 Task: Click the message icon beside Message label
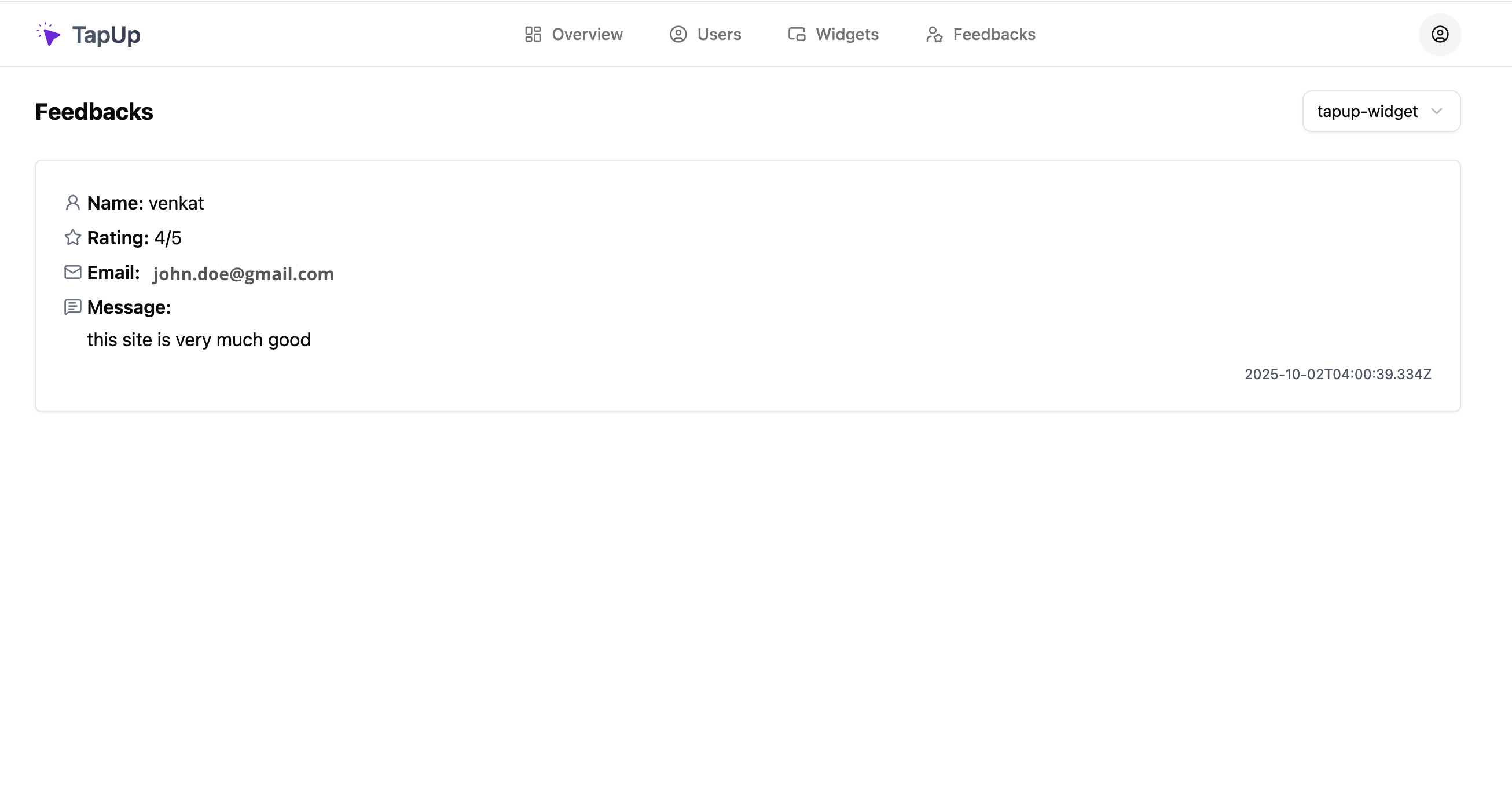(x=72, y=307)
